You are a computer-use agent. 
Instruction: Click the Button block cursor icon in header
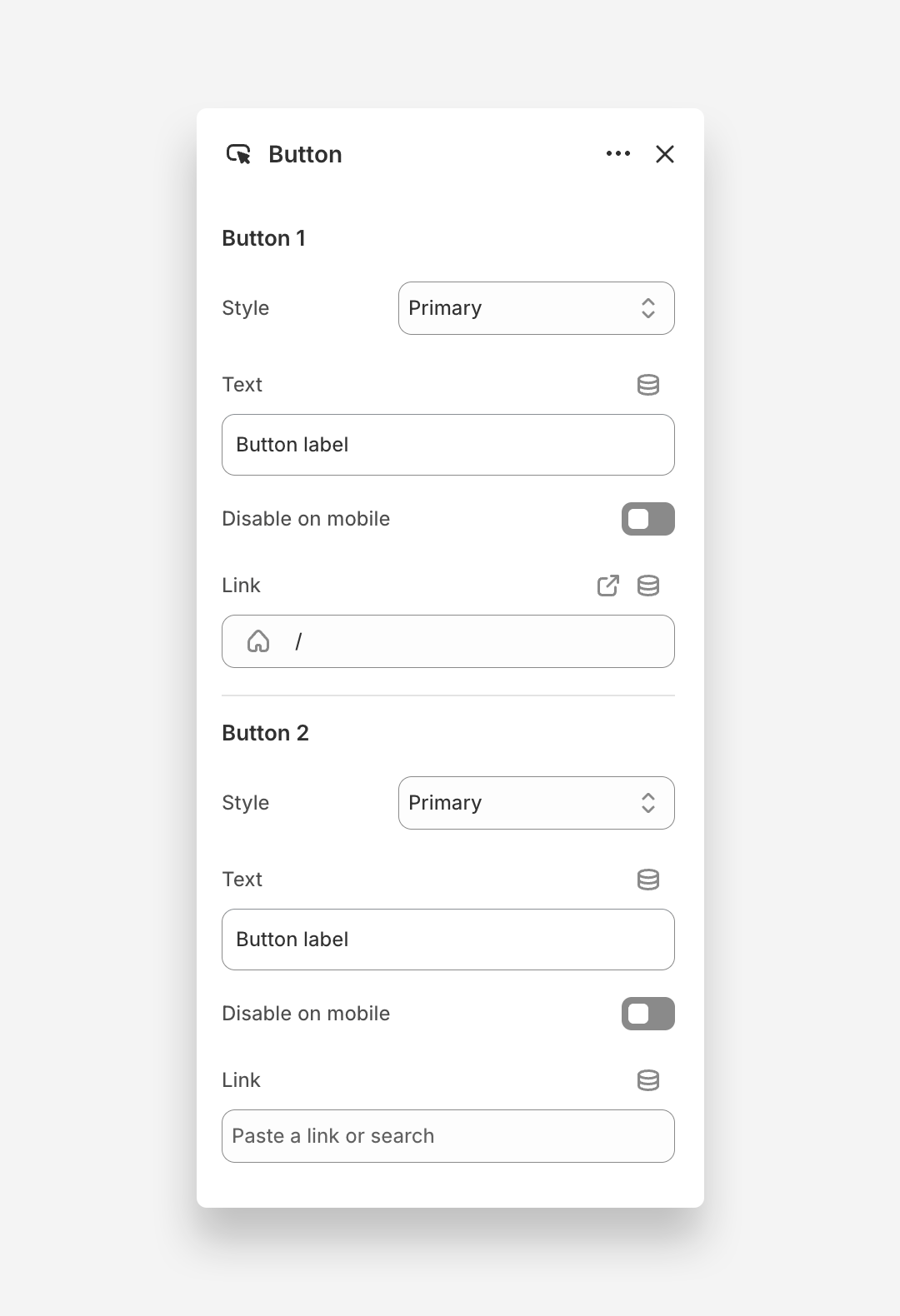click(x=239, y=154)
